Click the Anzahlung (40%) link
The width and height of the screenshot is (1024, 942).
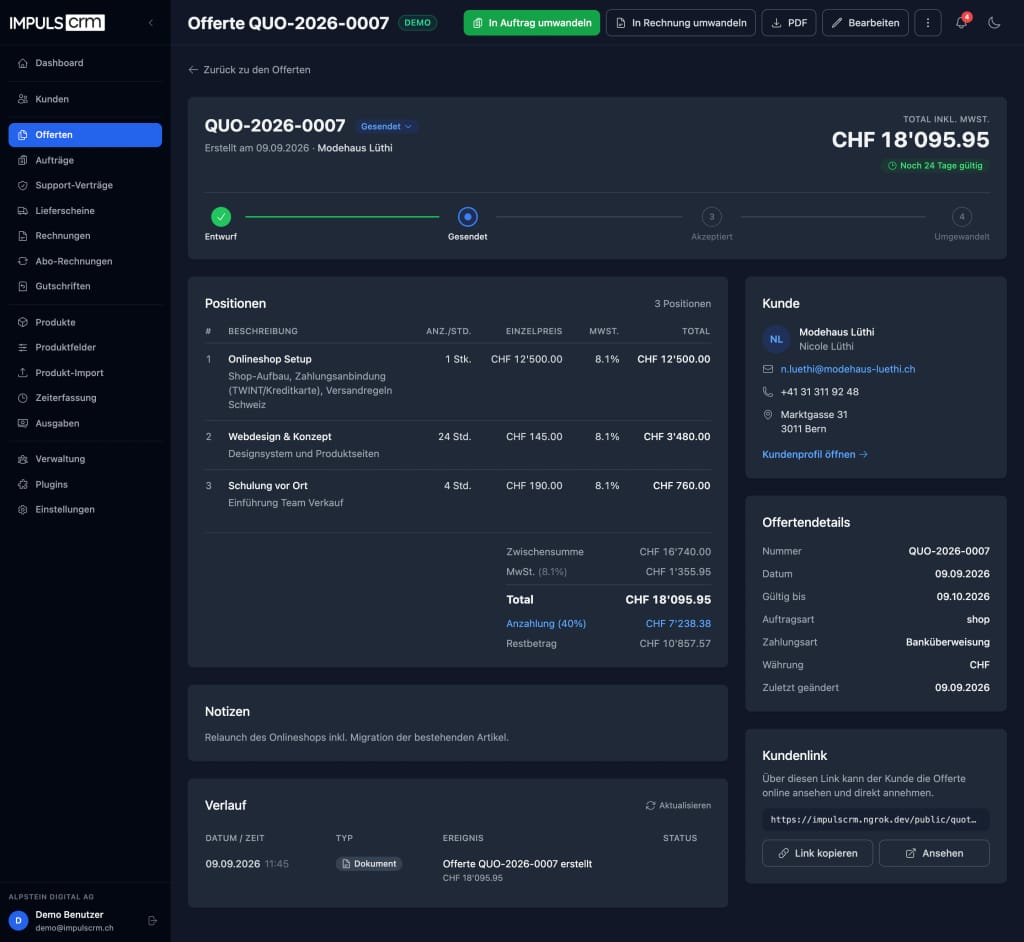546,624
